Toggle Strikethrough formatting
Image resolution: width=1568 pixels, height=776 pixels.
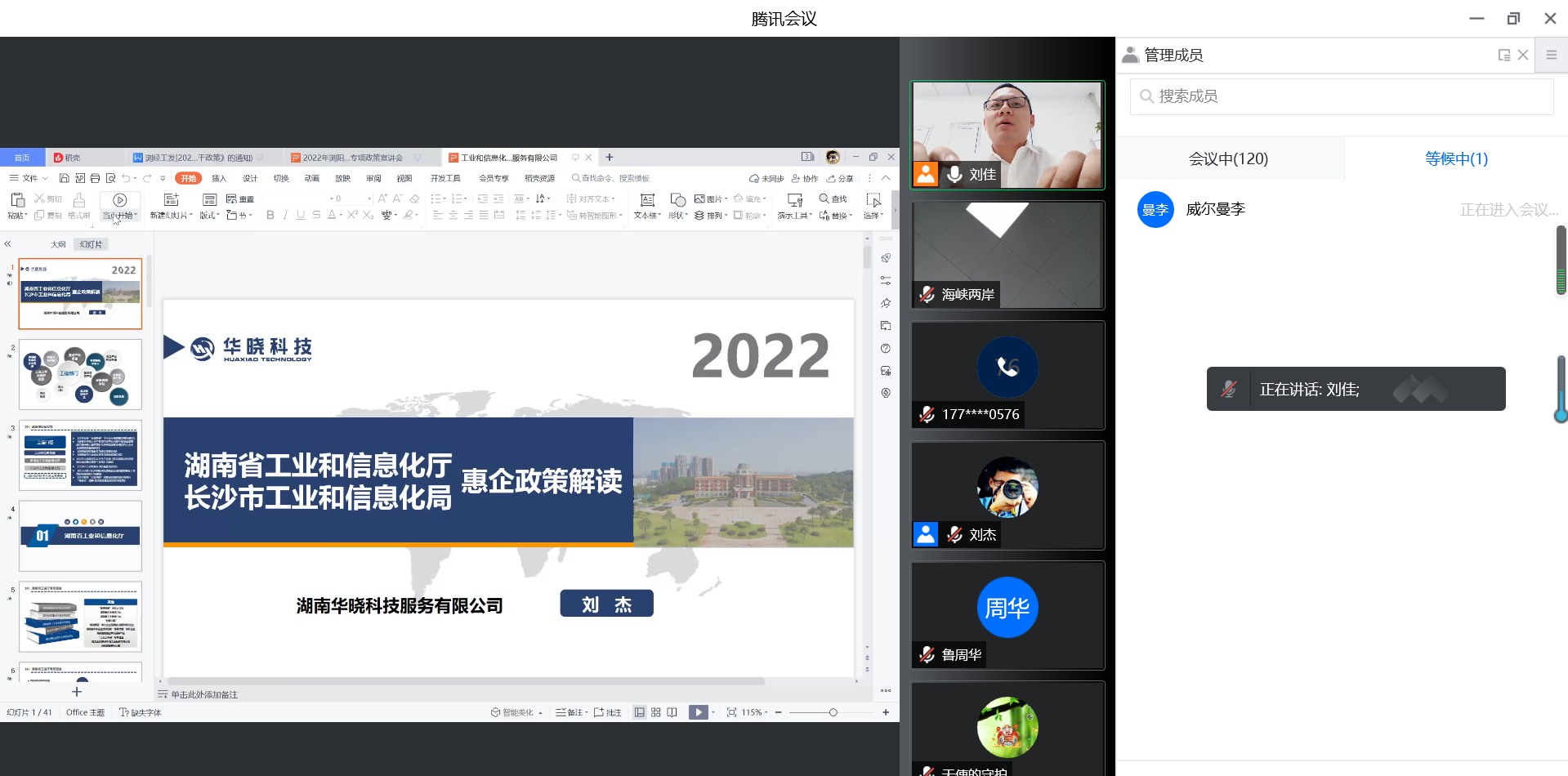316,215
